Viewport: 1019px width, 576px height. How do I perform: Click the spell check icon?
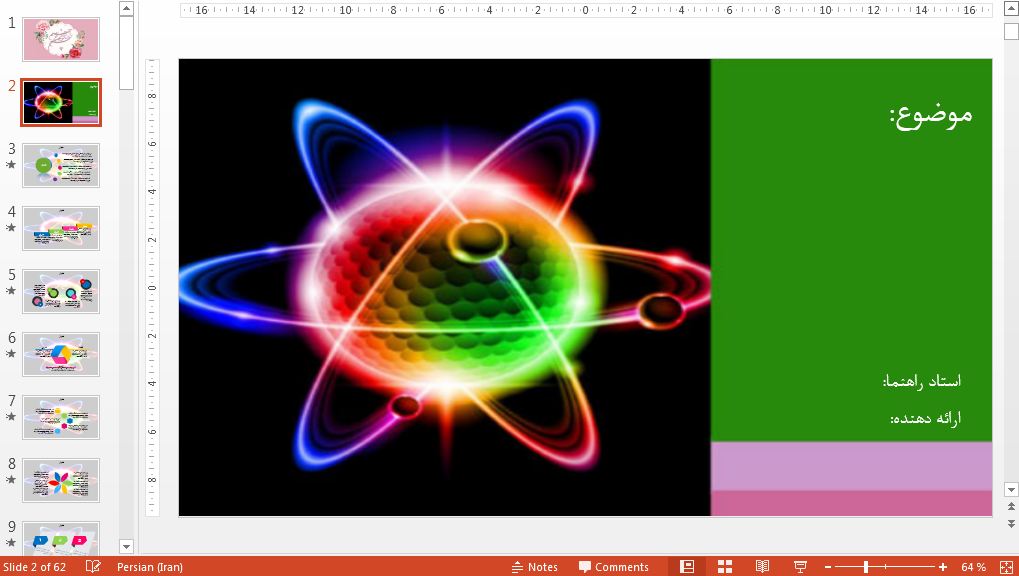point(93,567)
